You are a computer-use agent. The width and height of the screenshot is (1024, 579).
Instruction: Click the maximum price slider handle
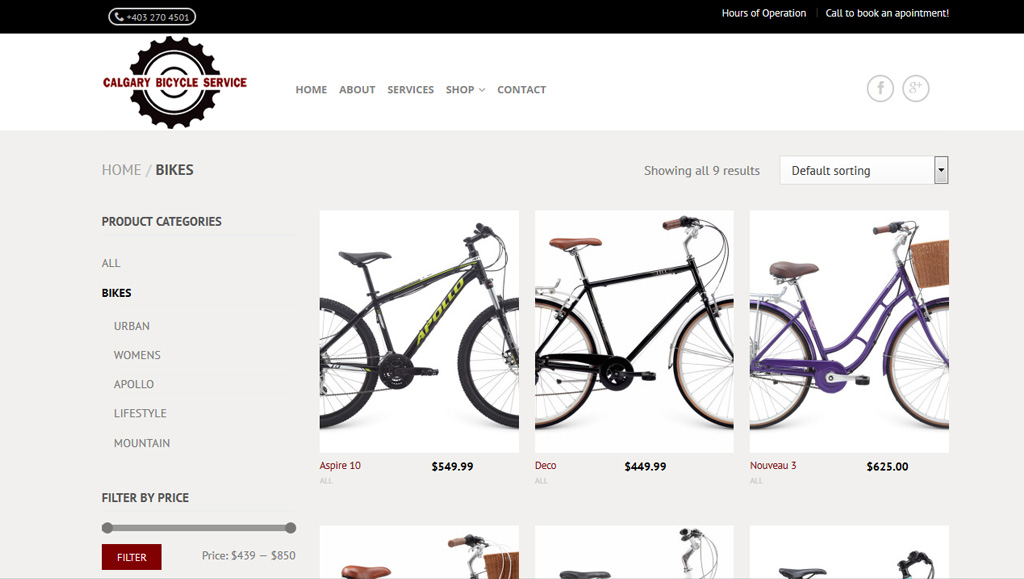(291, 527)
